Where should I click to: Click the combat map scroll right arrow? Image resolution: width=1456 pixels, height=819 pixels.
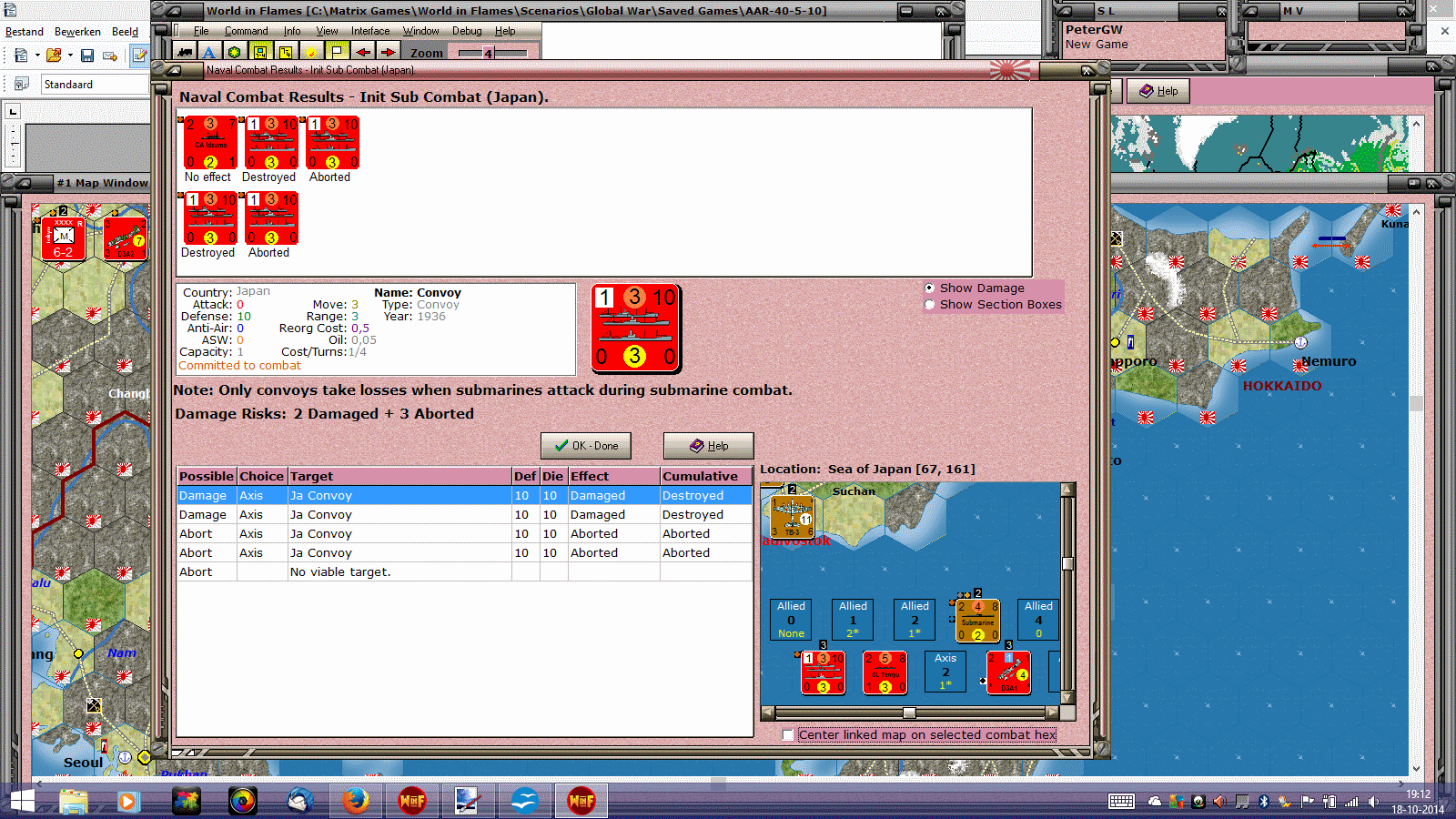pyautogui.click(x=1053, y=713)
